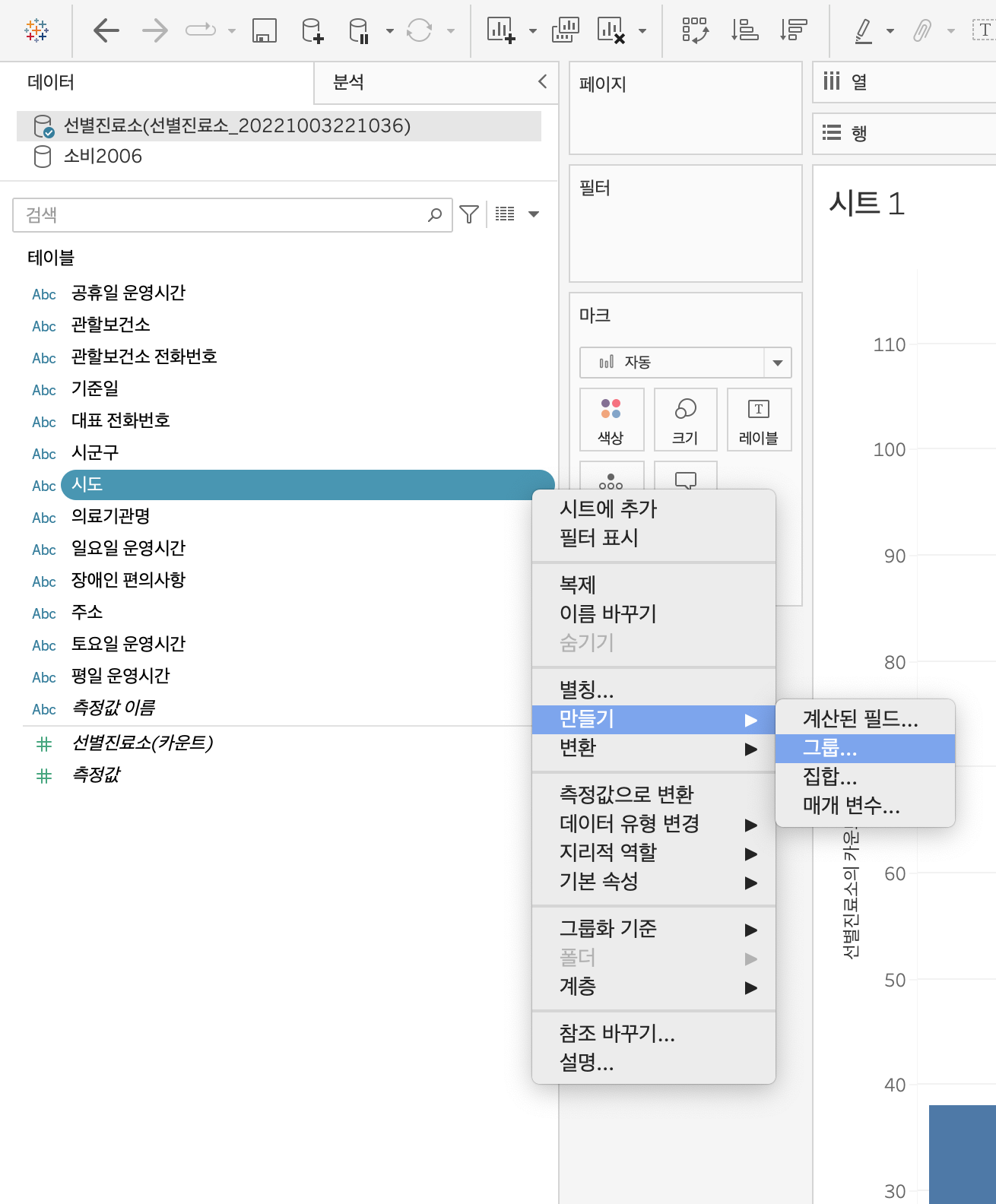
Task: Choose 이름 바꾸기 in context menu
Action: (x=654, y=613)
